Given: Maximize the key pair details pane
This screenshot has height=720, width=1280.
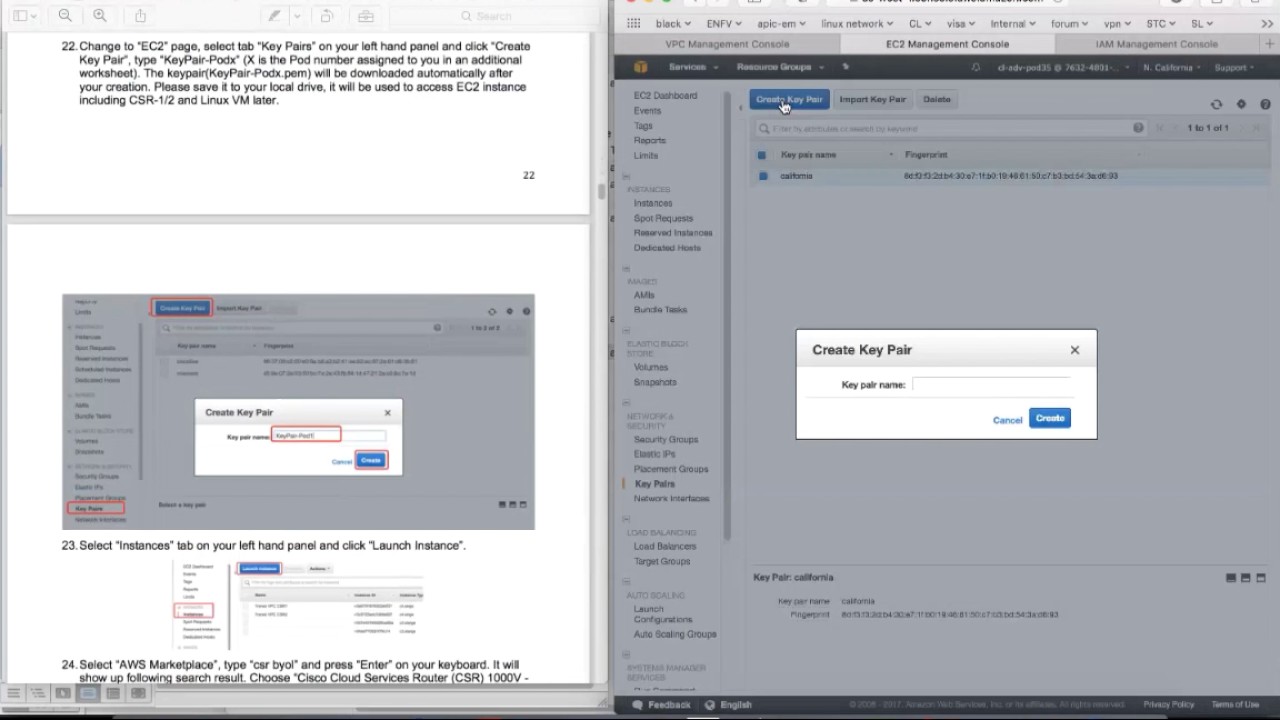Looking at the screenshot, I should [1261, 578].
